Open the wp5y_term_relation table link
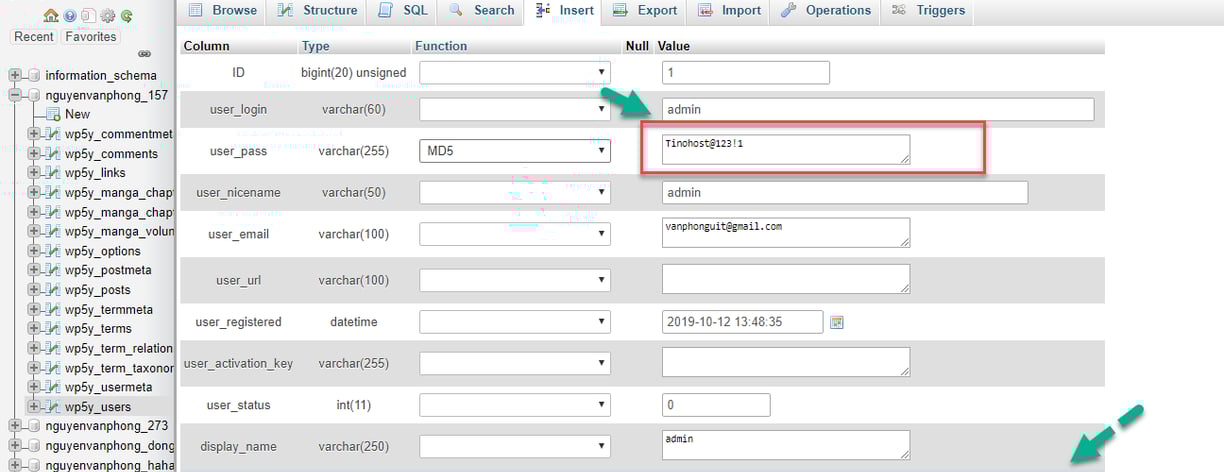The height and width of the screenshot is (472, 1224). (119, 348)
